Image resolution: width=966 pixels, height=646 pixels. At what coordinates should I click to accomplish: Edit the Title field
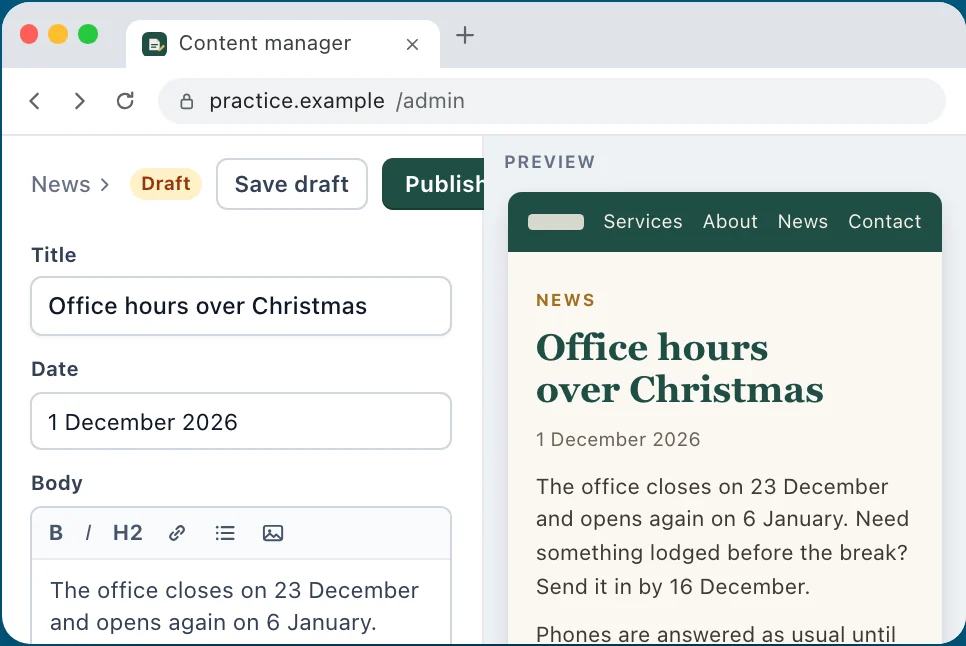point(241,306)
